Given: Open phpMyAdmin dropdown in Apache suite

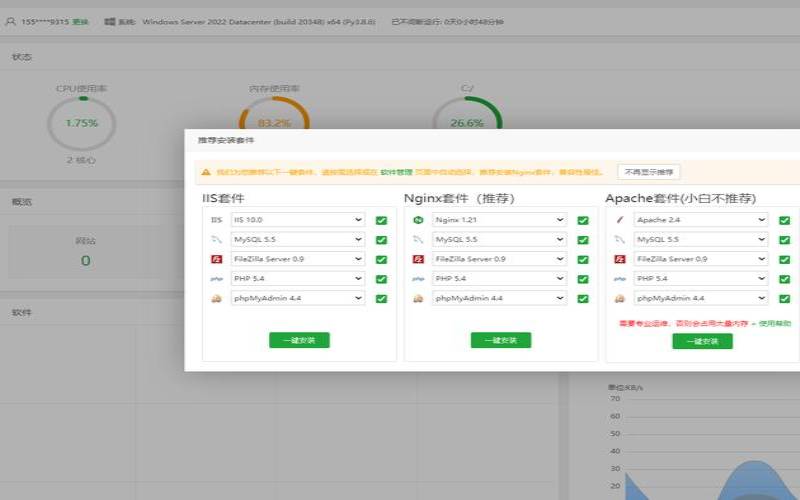Looking at the screenshot, I should [x=701, y=298].
